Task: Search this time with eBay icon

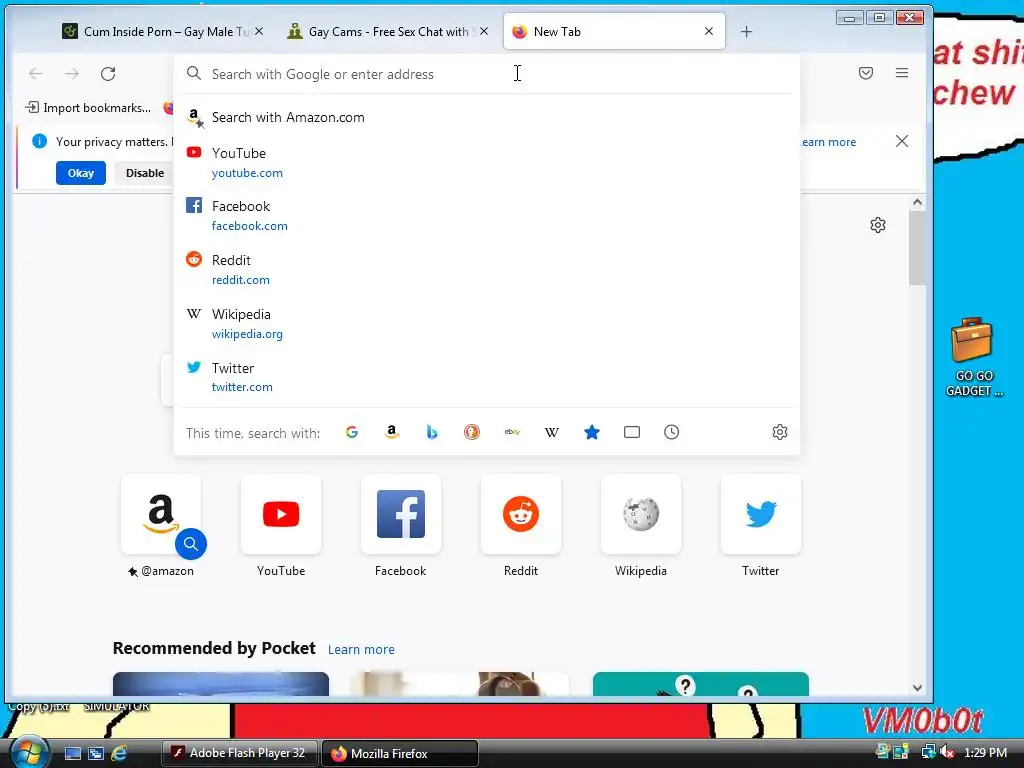Action: 512,432
